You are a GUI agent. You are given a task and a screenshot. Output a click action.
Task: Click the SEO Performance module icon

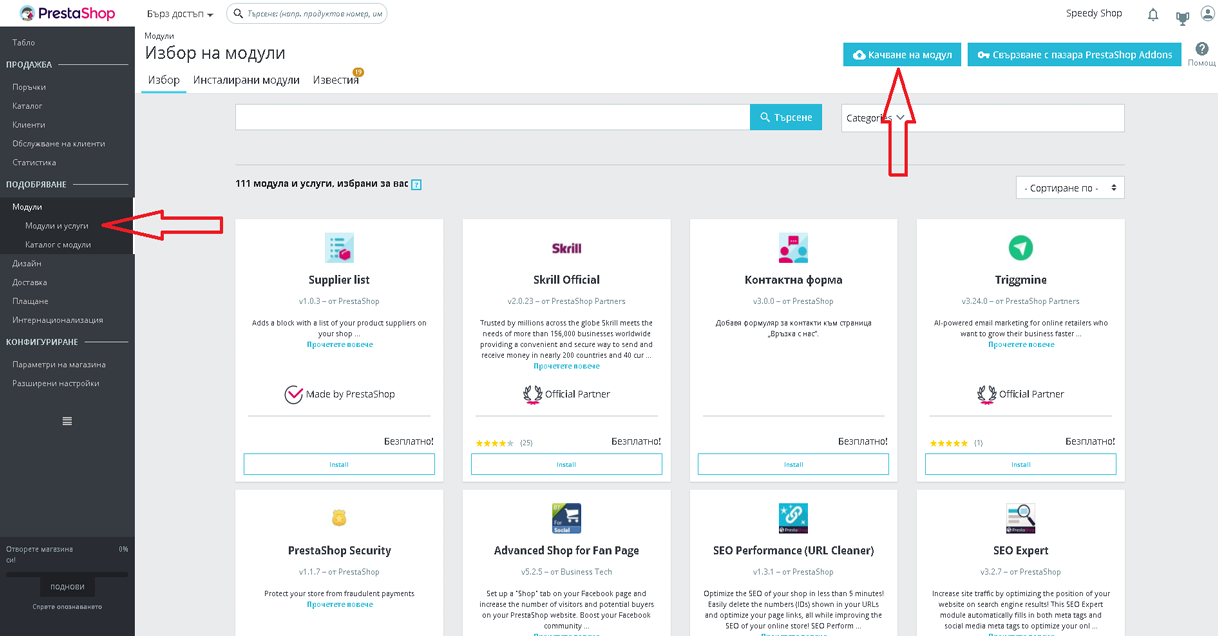pos(793,518)
